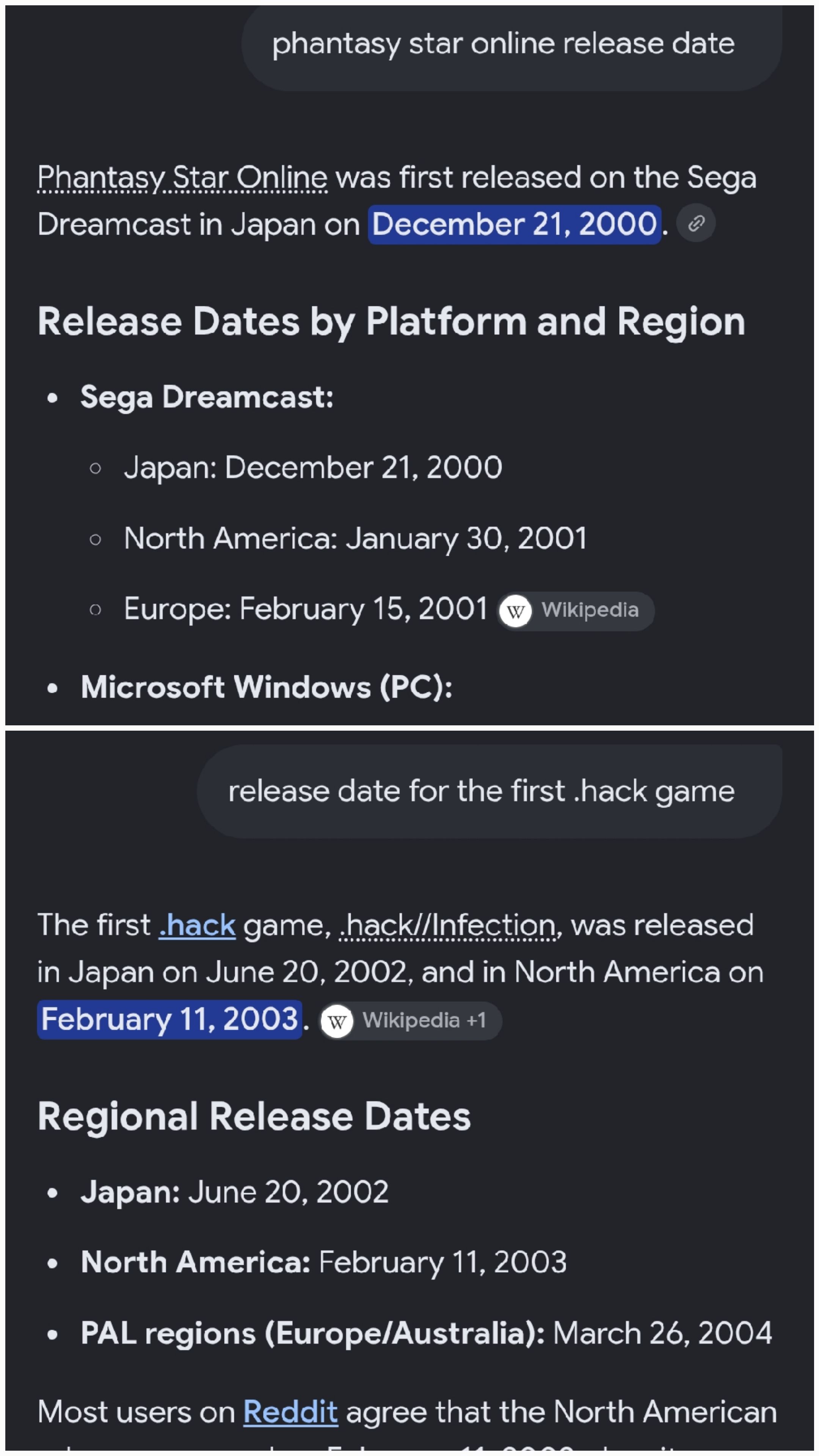The height and width of the screenshot is (1456, 819).
Task: Select the Microsoft Windows (PC) list item
Action: 266,687
